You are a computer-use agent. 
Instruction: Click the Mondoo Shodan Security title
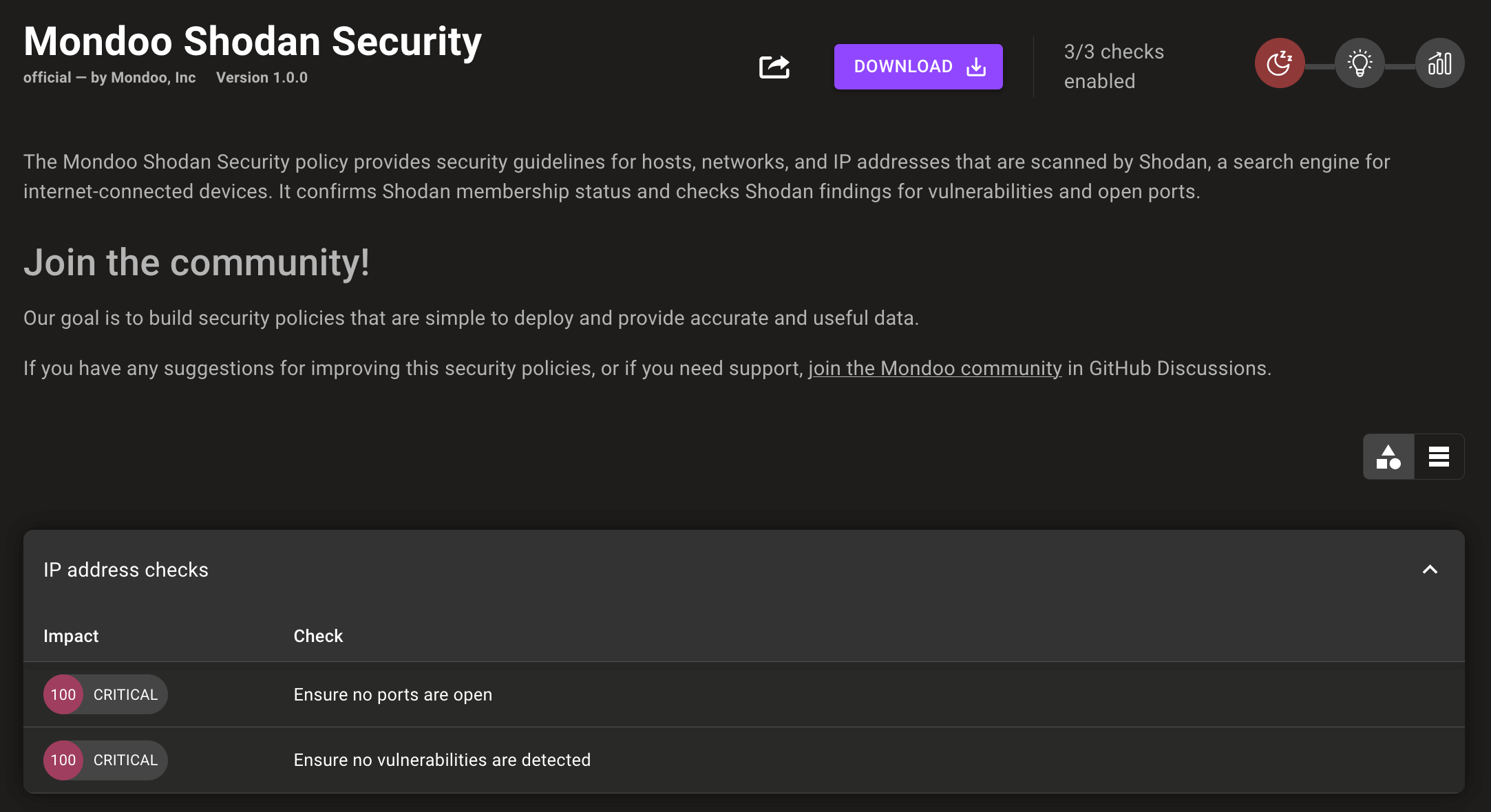(252, 41)
